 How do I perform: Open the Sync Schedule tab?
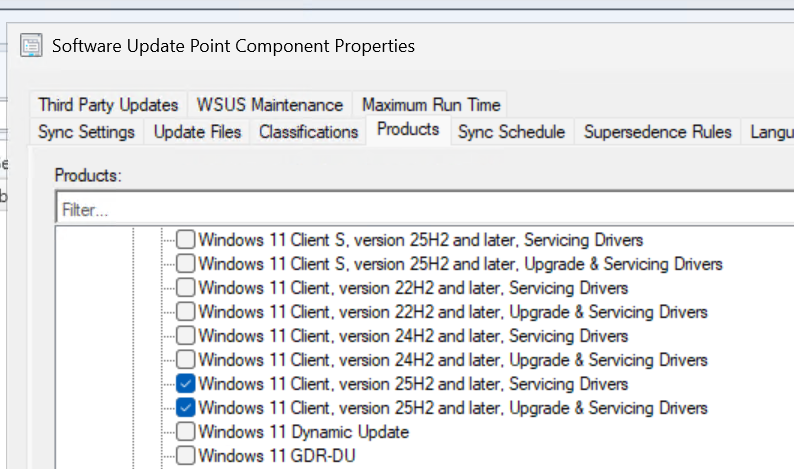511,132
